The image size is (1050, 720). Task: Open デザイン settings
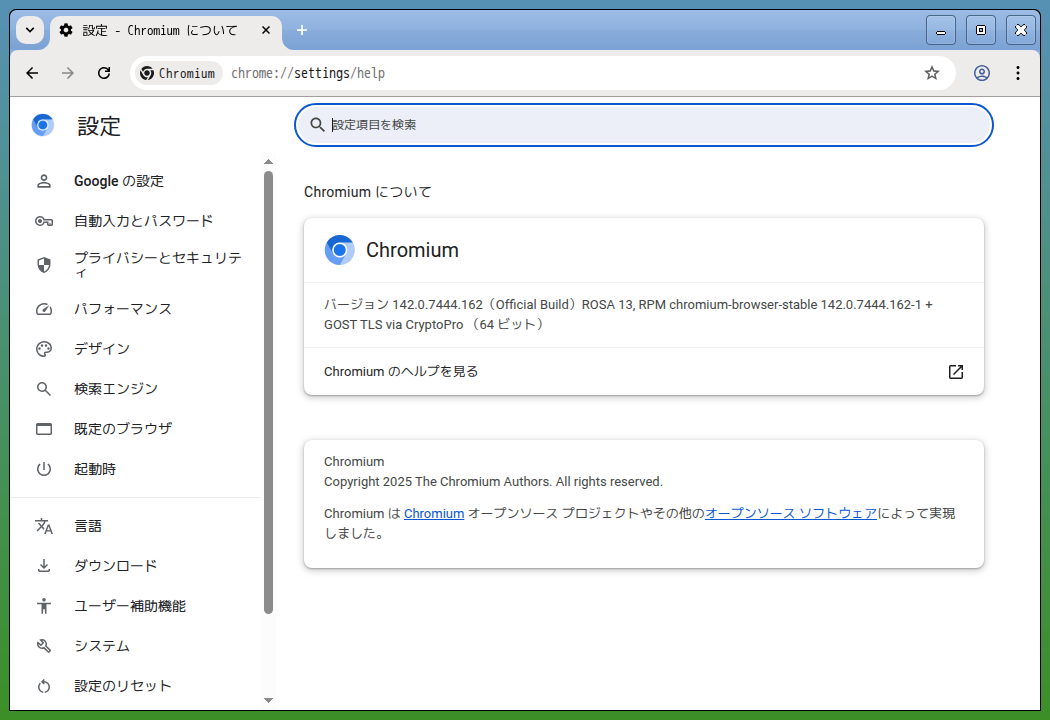[136, 349]
